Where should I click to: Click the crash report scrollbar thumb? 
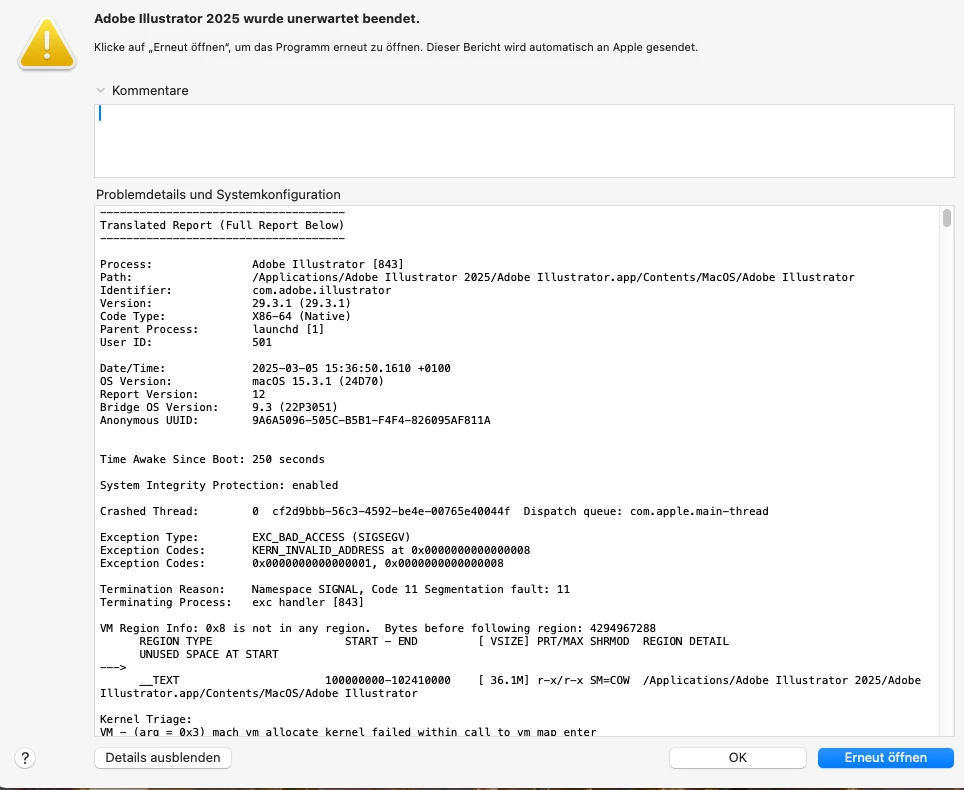point(947,218)
